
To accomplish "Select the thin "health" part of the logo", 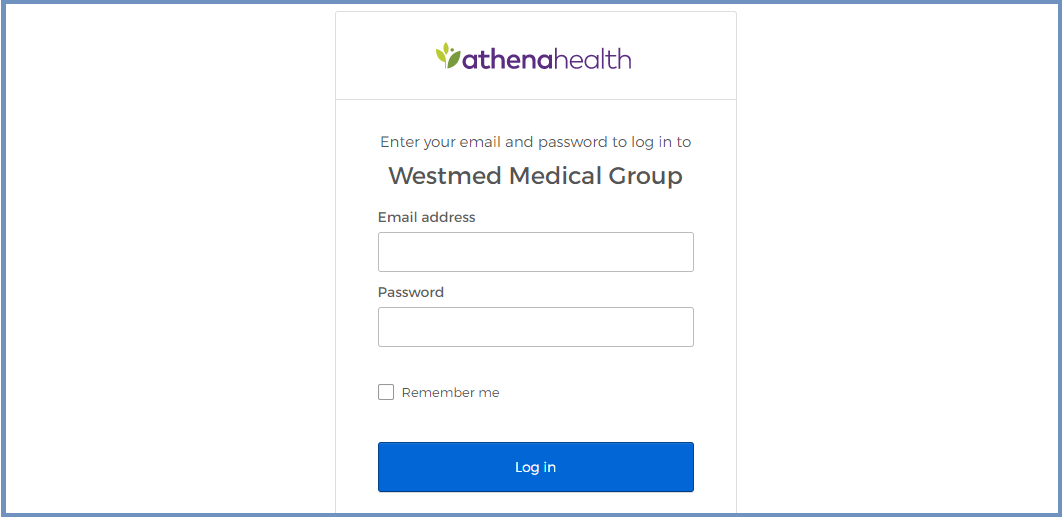I will coord(593,58).
